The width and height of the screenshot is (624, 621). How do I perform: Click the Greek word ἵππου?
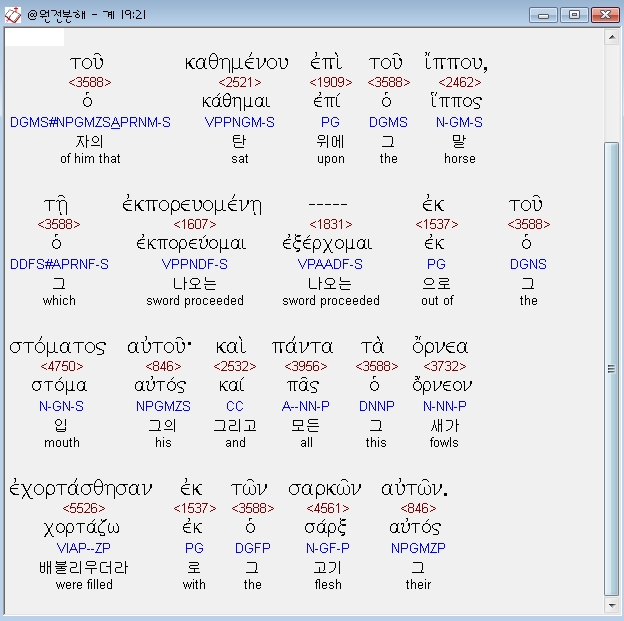[456, 62]
